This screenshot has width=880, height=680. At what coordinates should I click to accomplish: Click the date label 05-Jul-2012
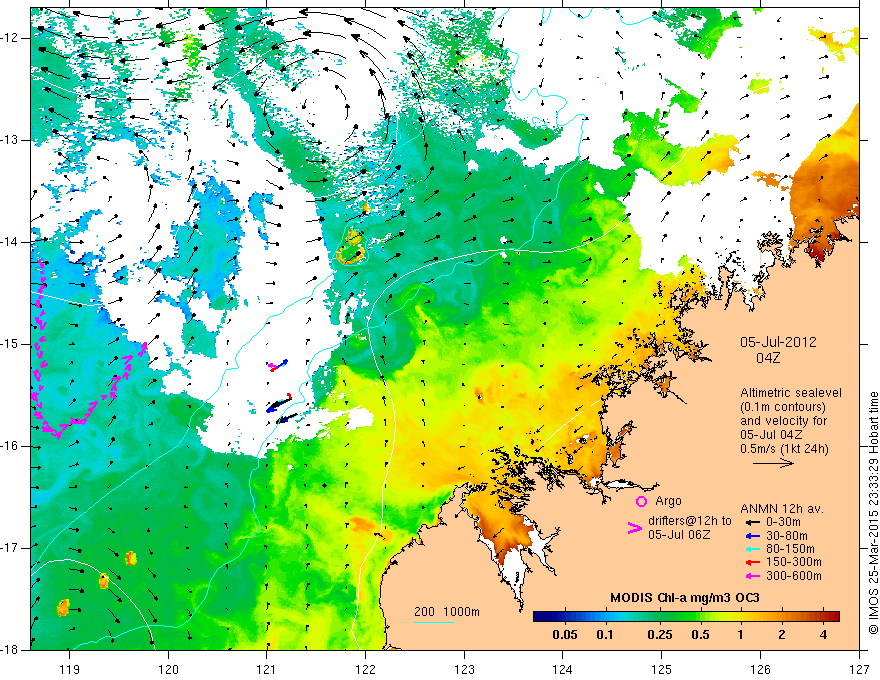click(778, 342)
